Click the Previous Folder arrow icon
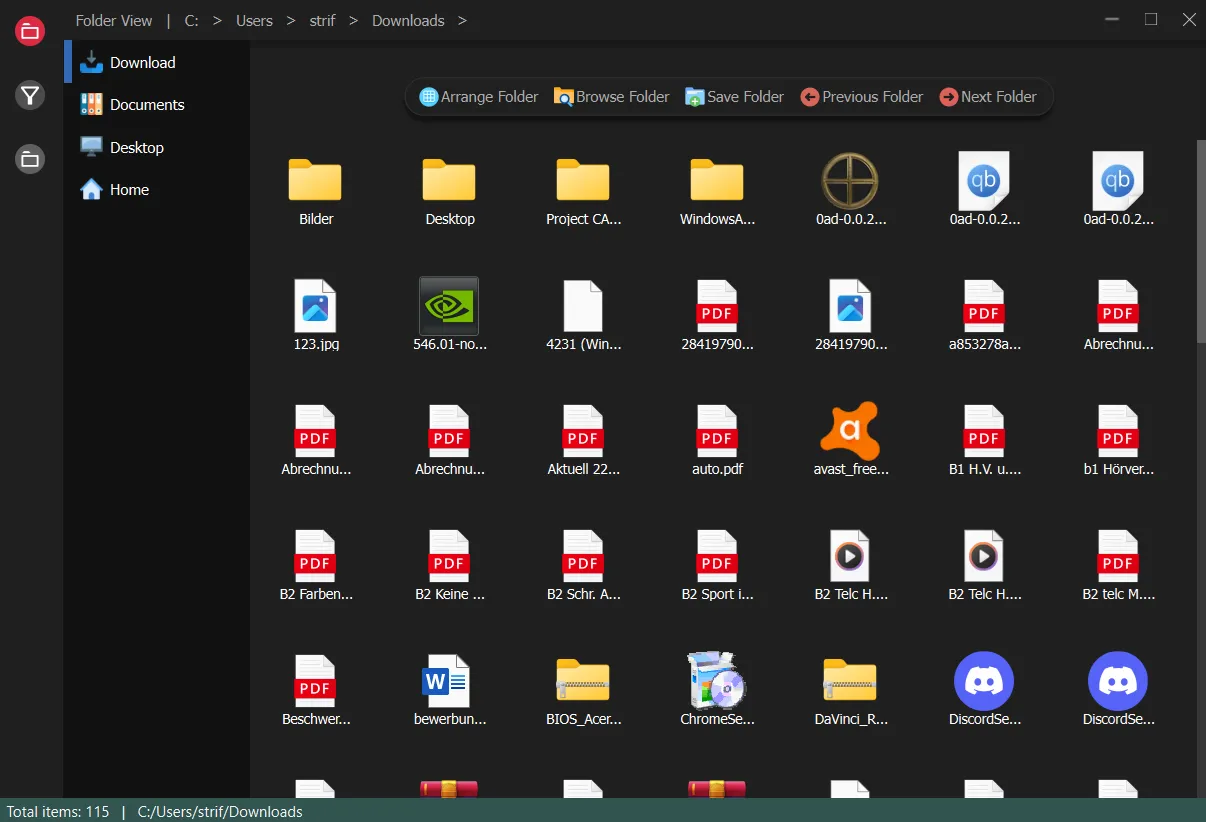 [x=810, y=96]
